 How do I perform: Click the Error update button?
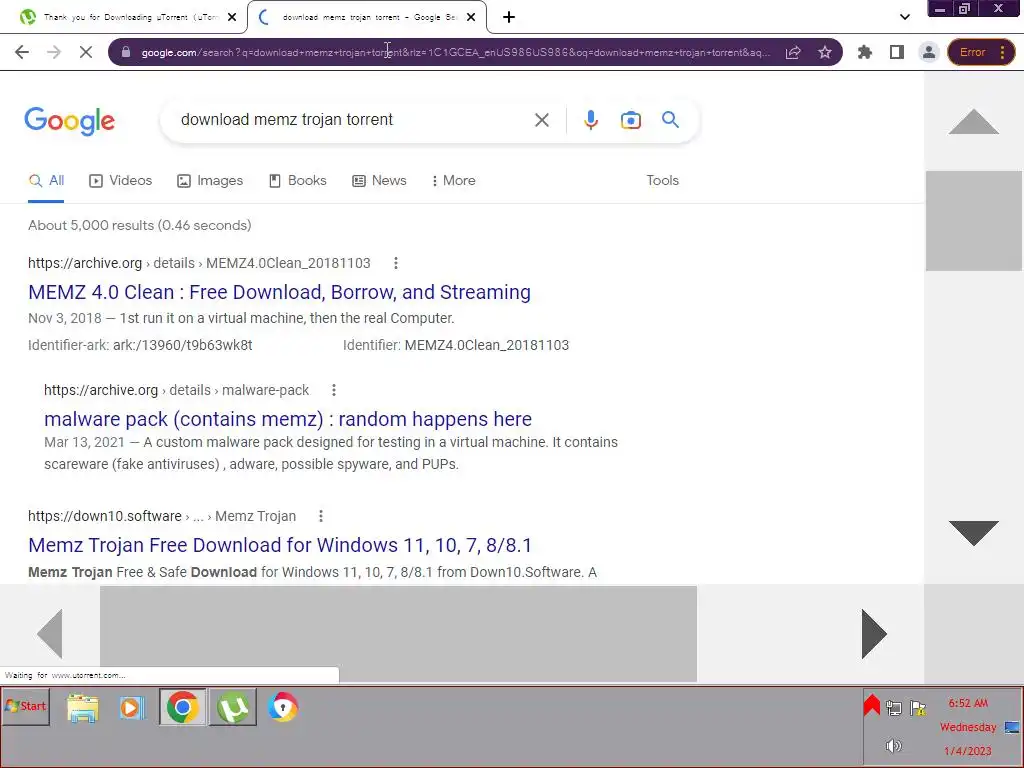(972, 52)
